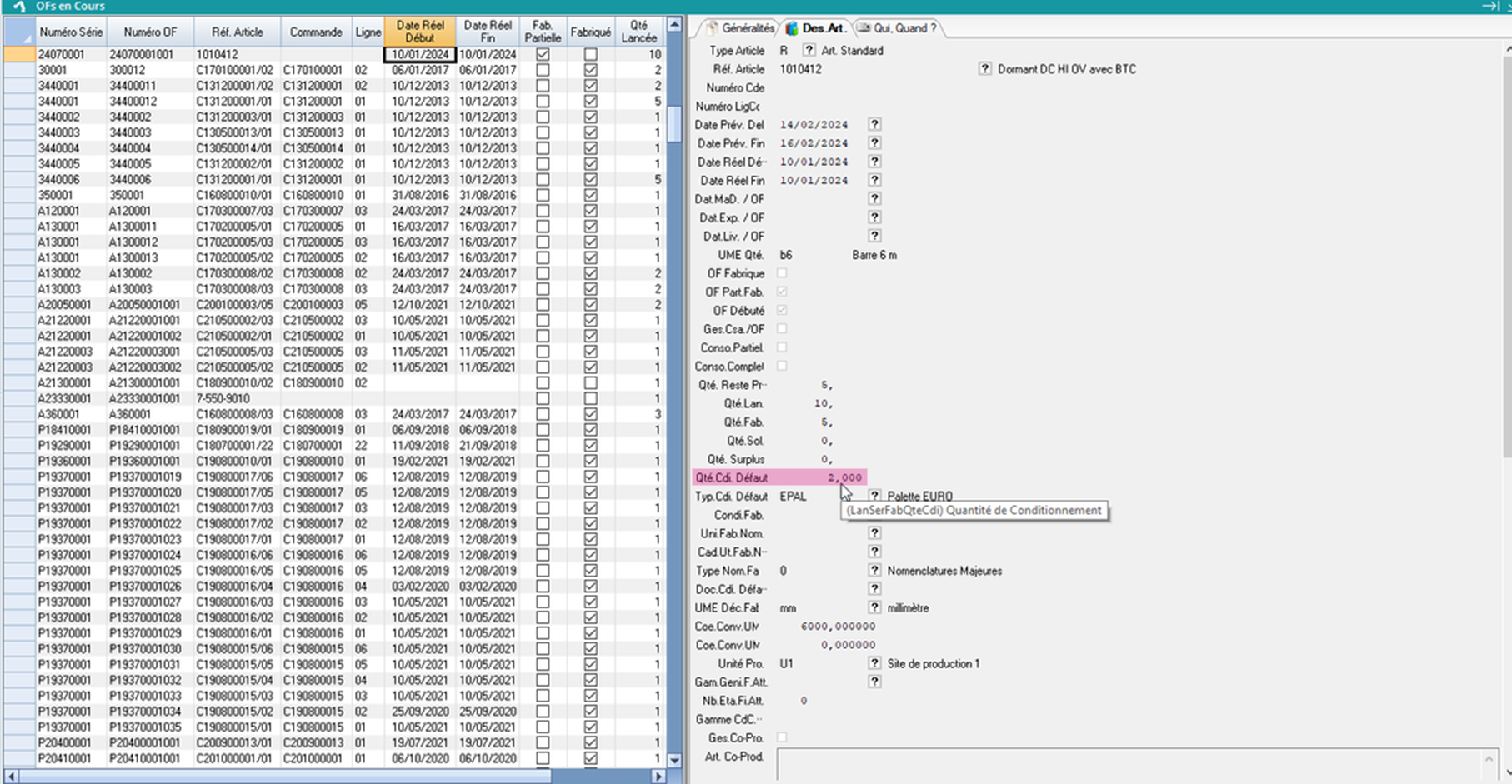Click the OFs en Cours title bar icon
This screenshot has width=1512, height=784.
tap(18, 6)
